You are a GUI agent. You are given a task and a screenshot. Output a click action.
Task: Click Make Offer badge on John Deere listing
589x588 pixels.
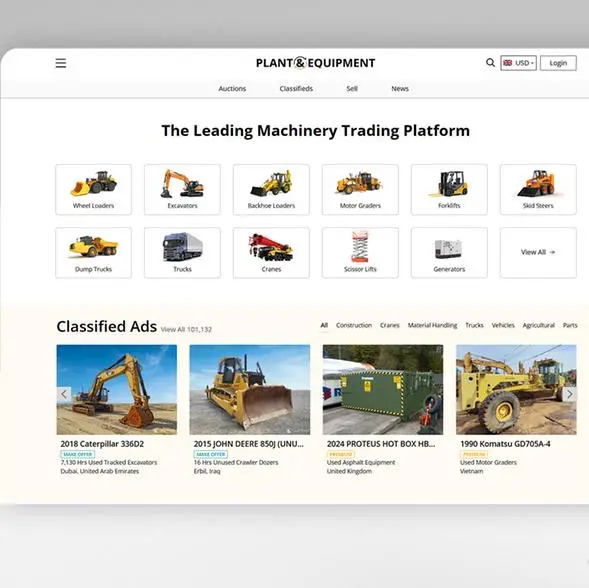tap(211, 454)
